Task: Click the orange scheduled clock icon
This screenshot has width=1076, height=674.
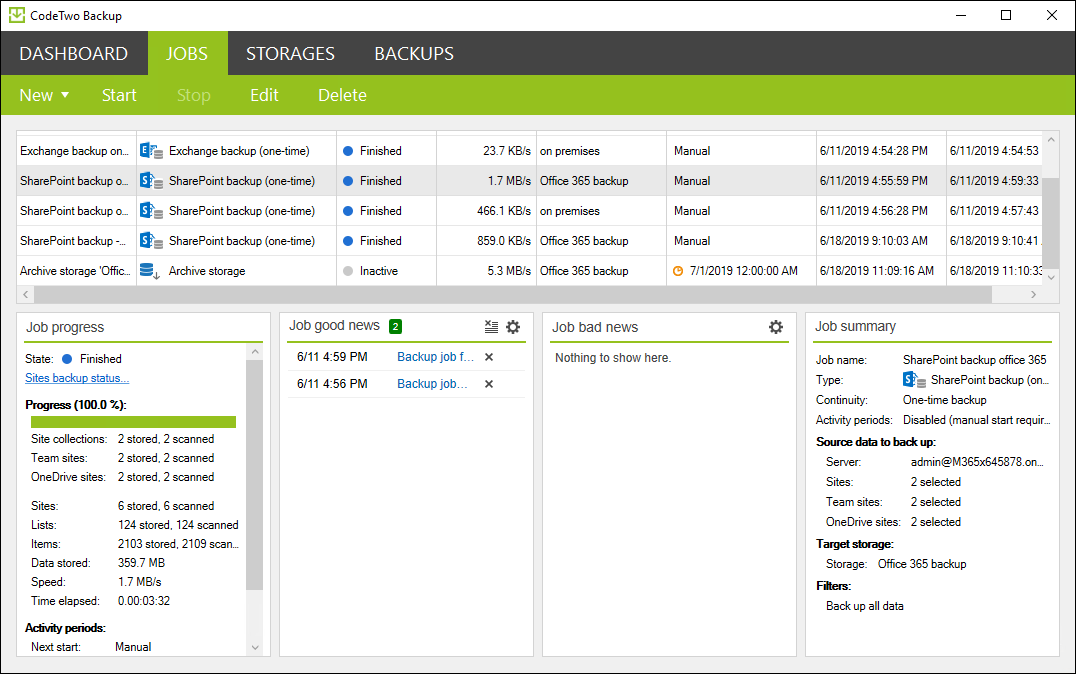Action: point(678,271)
